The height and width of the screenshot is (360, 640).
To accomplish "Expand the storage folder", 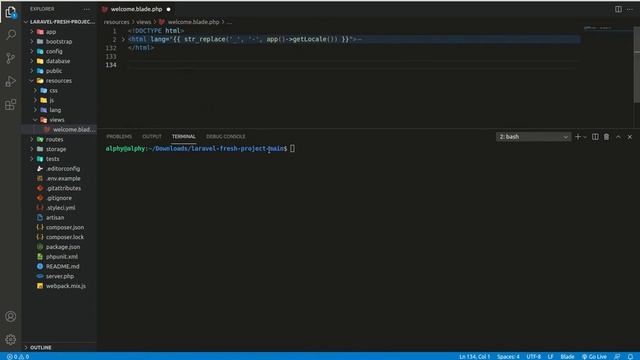I will 56,149.
